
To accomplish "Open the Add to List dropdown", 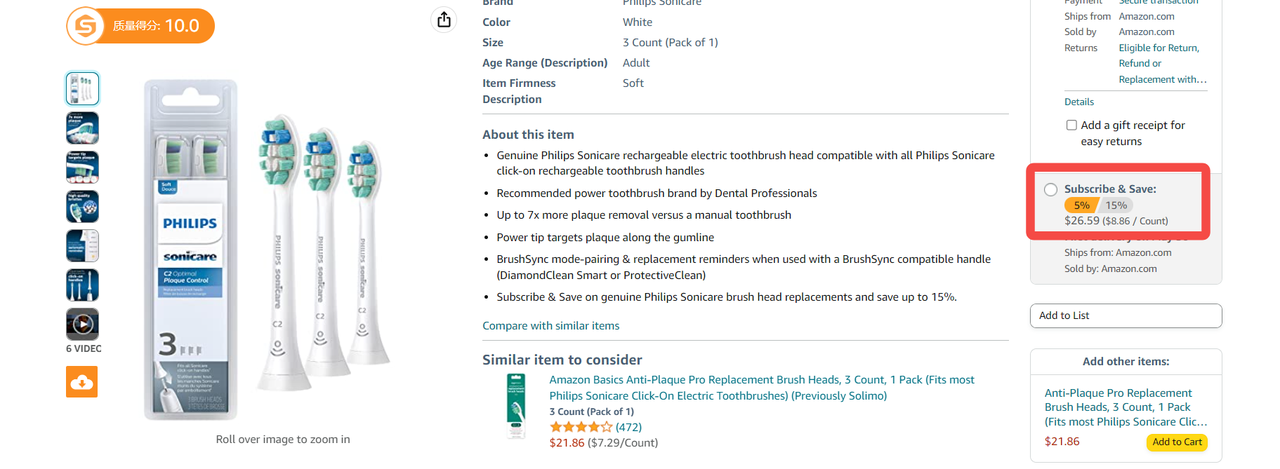I will click(1125, 316).
